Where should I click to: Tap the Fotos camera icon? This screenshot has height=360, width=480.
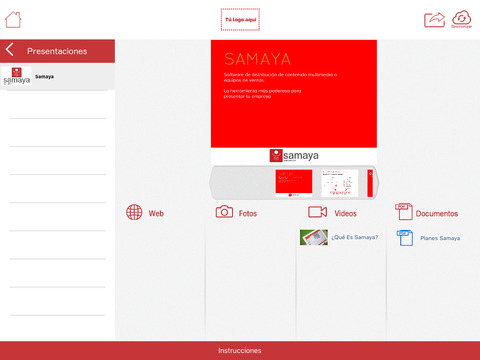[x=224, y=212]
